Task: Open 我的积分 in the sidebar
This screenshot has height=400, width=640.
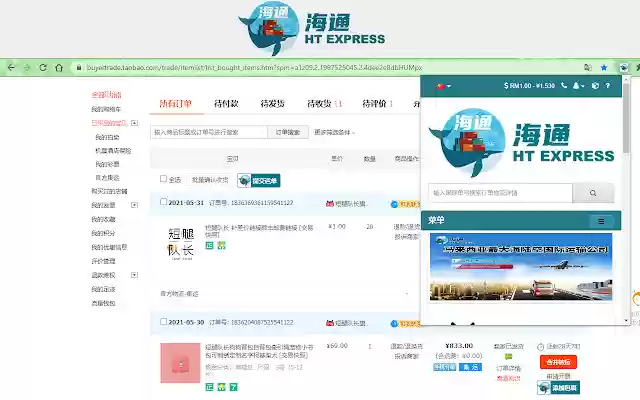Action: pyautogui.click(x=103, y=233)
